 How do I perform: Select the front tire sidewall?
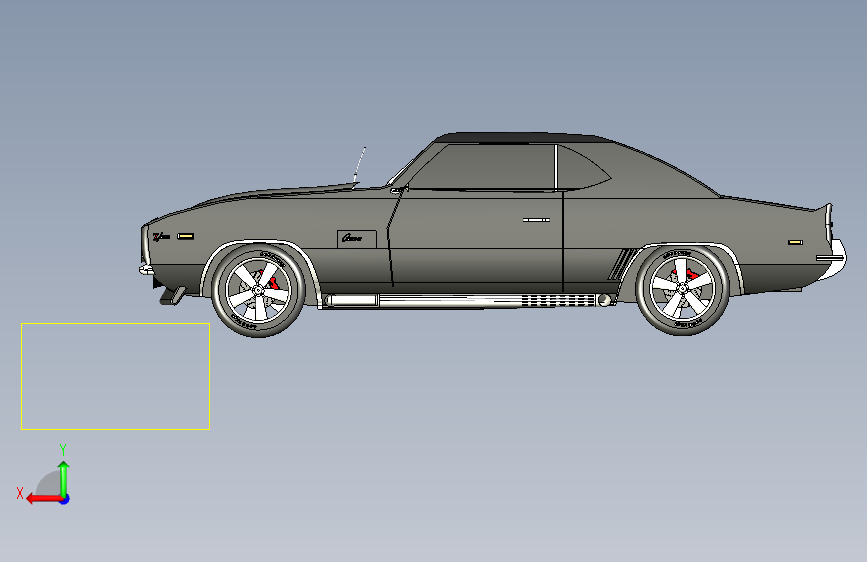(258, 329)
